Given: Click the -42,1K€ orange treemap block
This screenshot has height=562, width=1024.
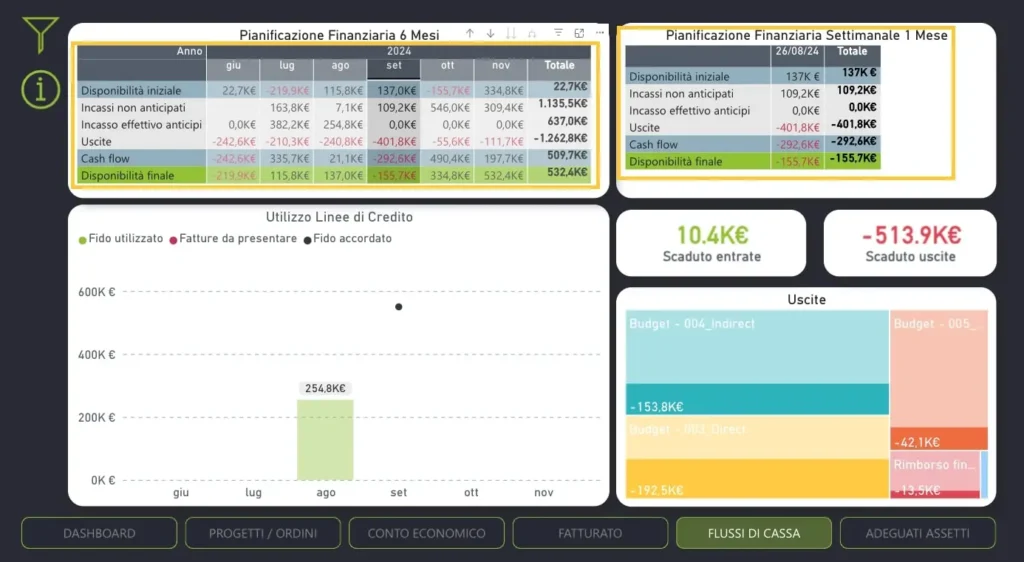Looking at the screenshot, I should 938,439.
